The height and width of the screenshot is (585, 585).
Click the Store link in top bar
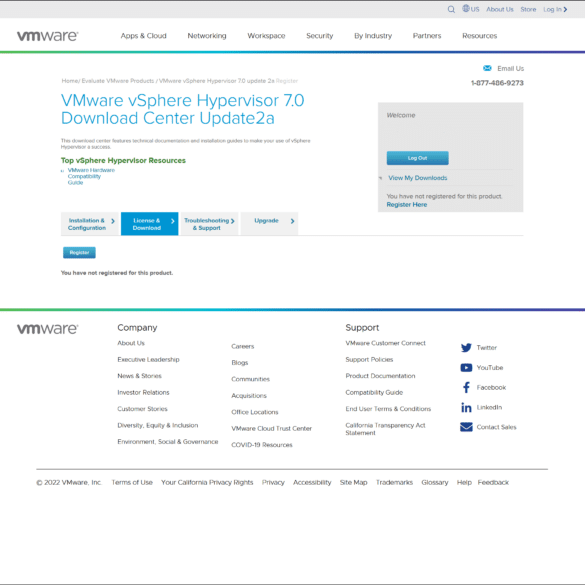click(528, 9)
